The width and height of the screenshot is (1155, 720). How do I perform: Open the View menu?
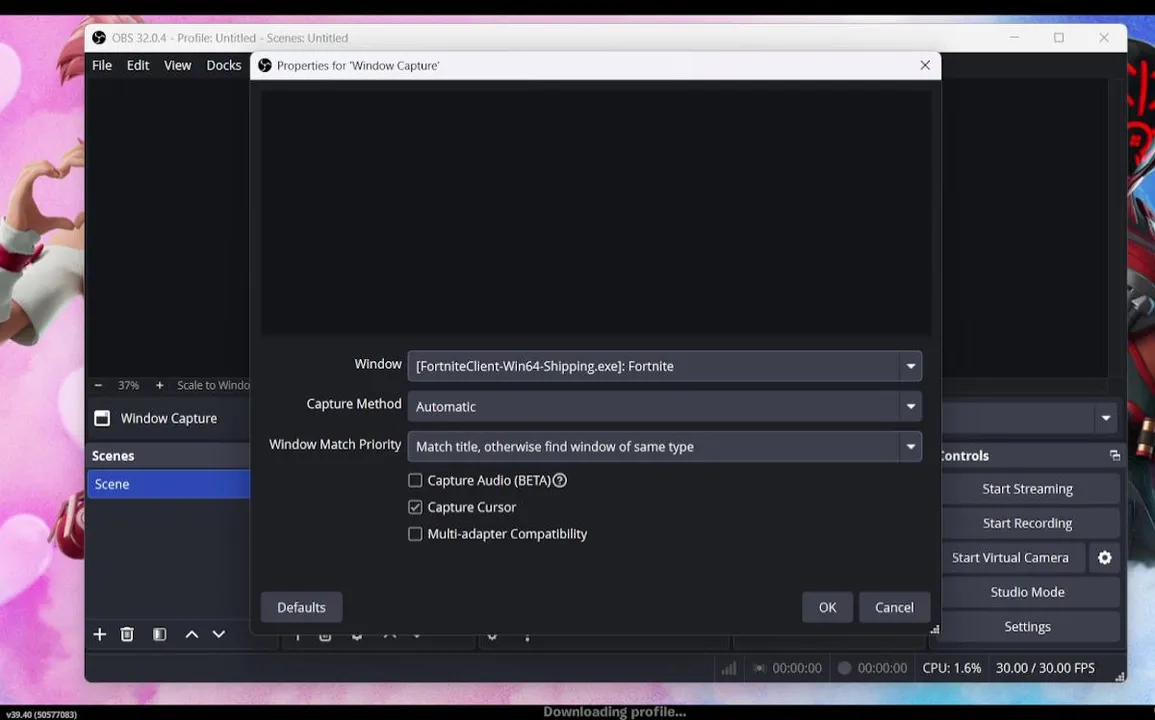point(178,66)
